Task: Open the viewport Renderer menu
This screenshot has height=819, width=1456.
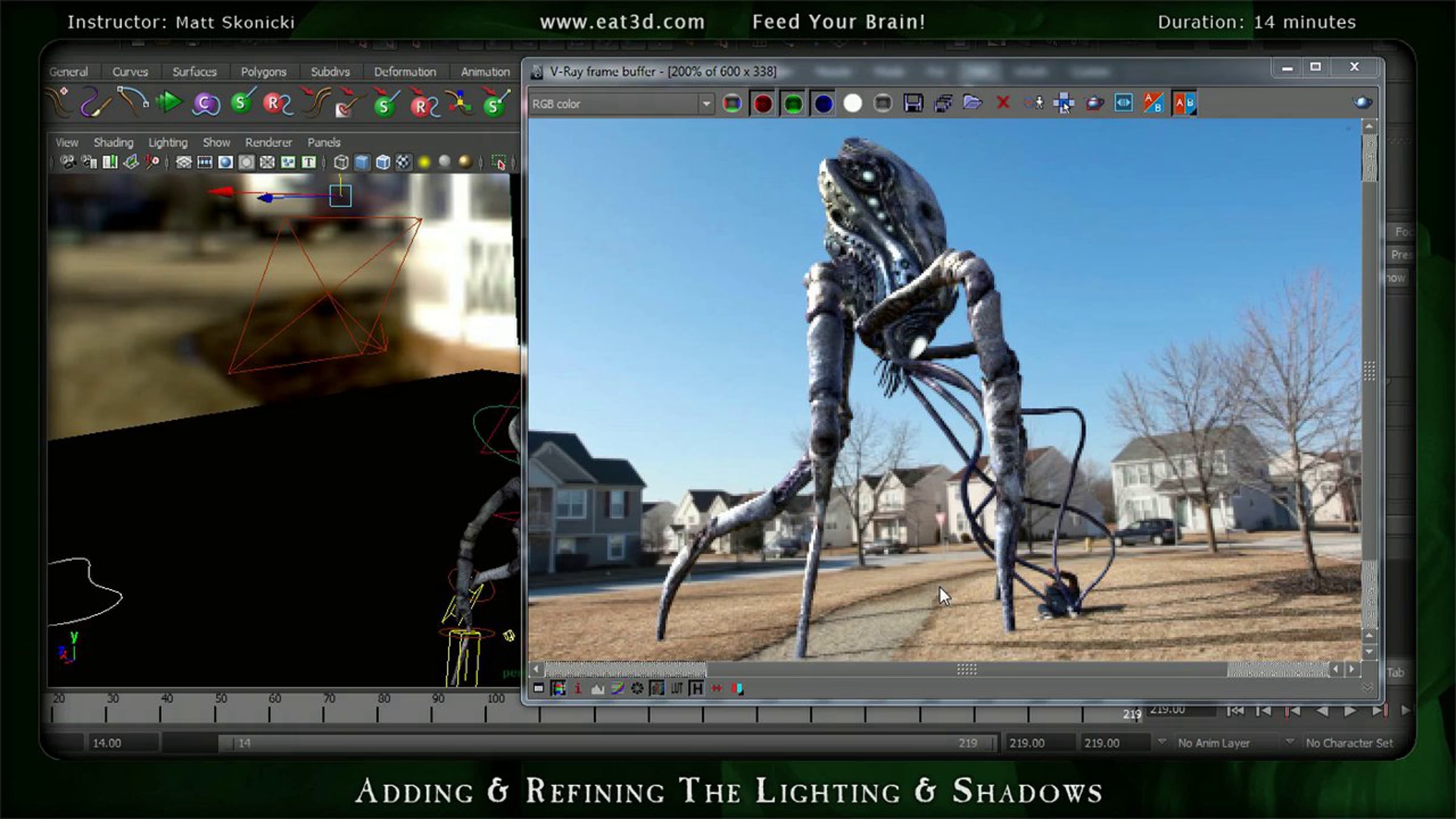Action: (269, 143)
